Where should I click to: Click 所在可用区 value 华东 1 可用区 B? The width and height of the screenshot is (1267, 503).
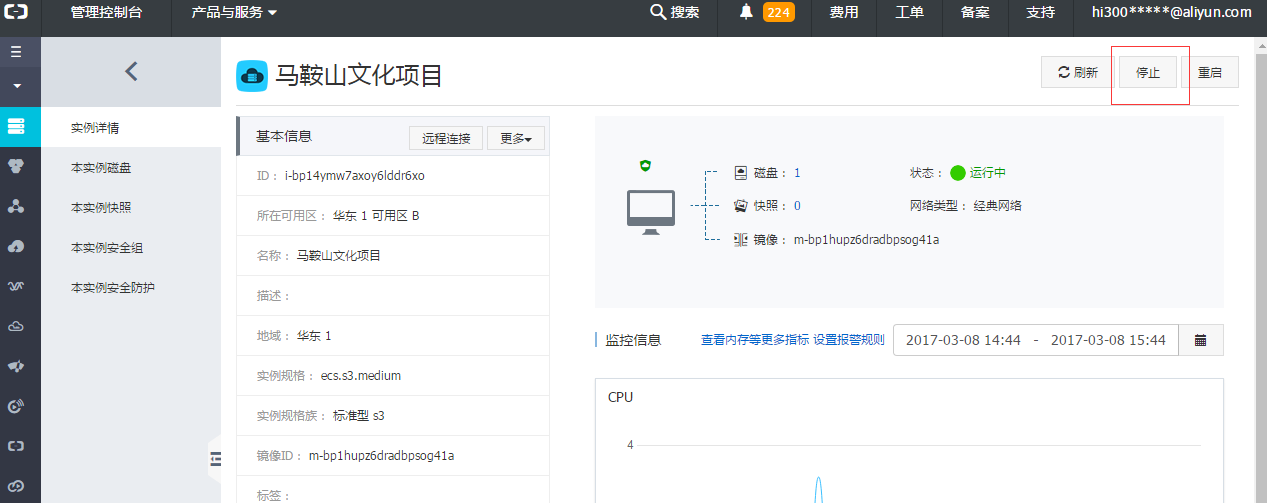(x=376, y=215)
